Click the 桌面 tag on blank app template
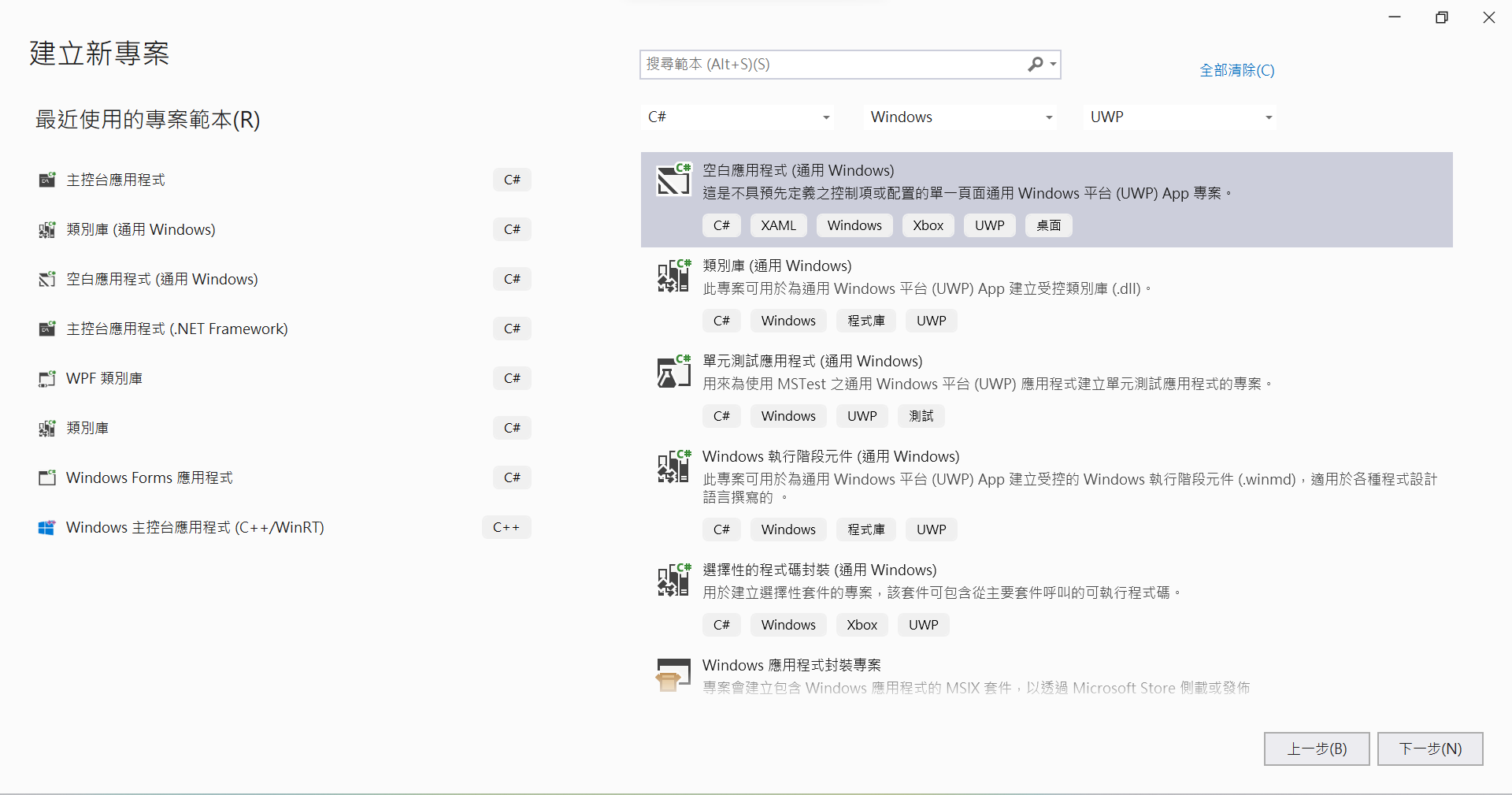Image resolution: width=1512 pixels, height=795 pixels. [1048, 225]
